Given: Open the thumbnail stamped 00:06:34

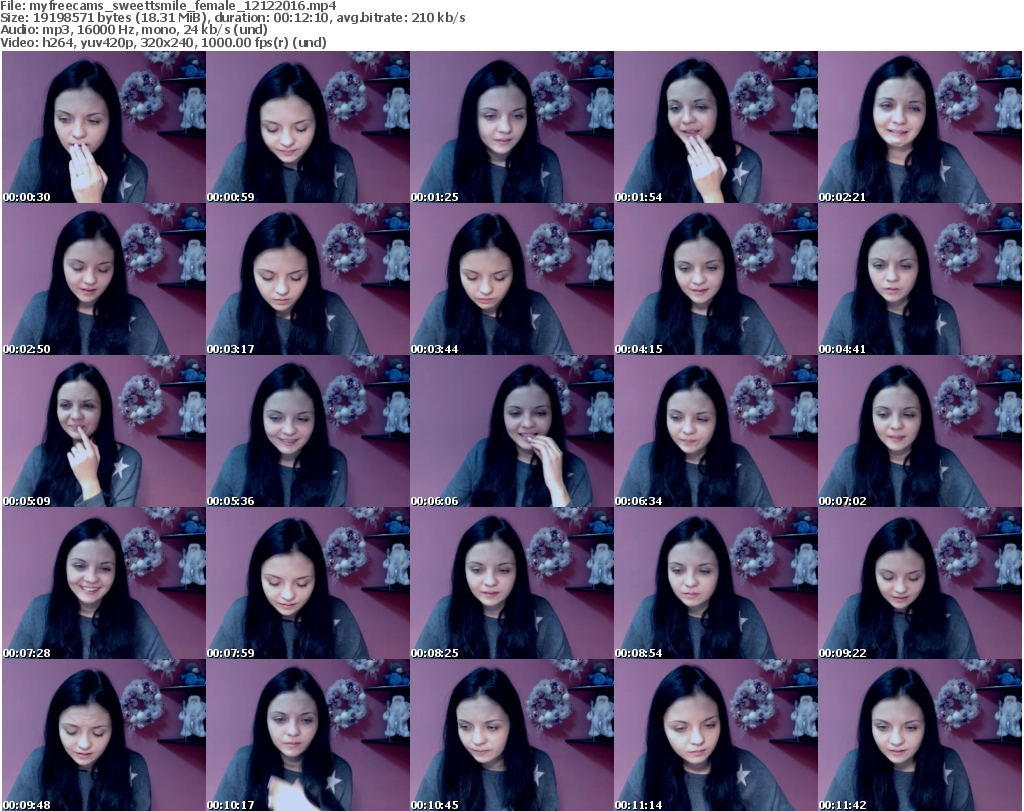Looking at the screenshot, I should point(716,432).
